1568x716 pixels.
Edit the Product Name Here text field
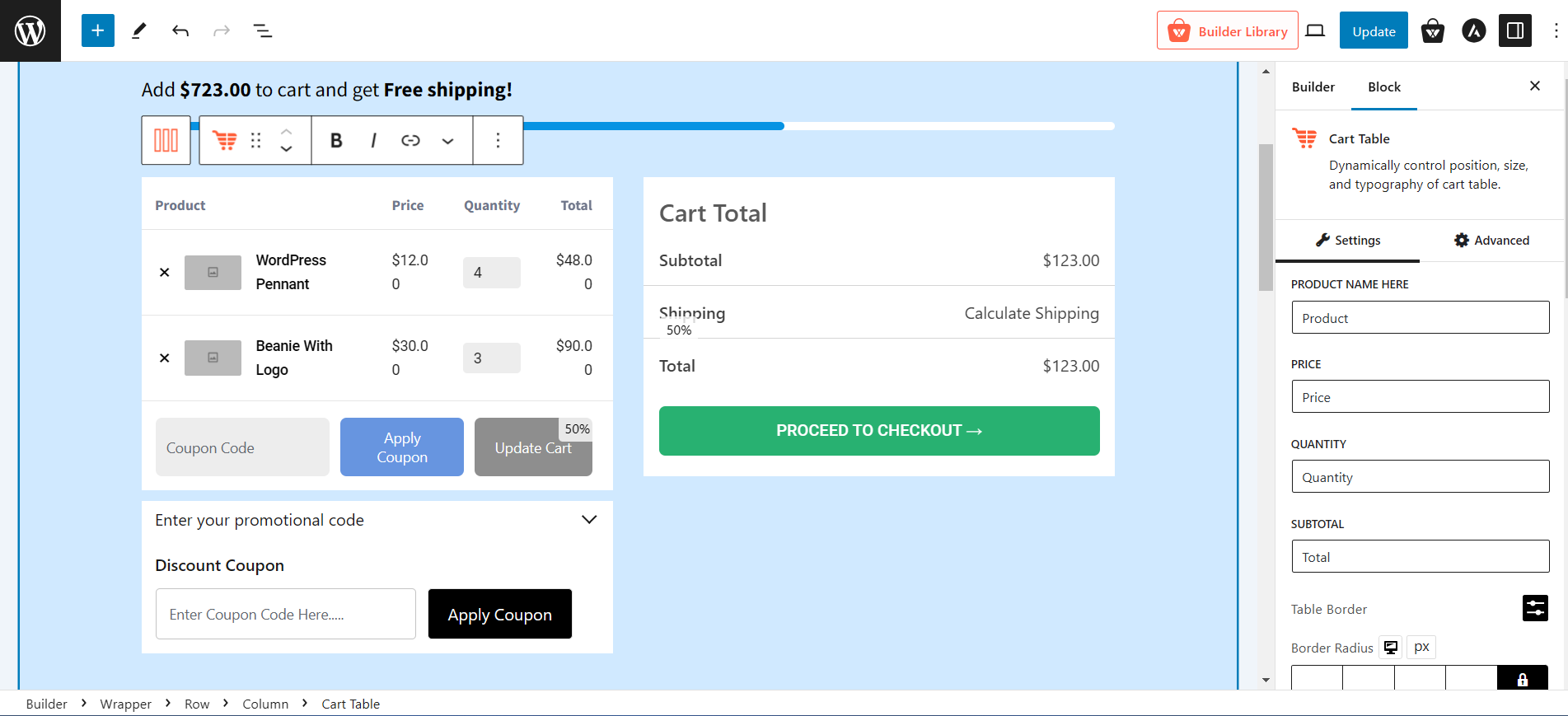[1421, 317]
